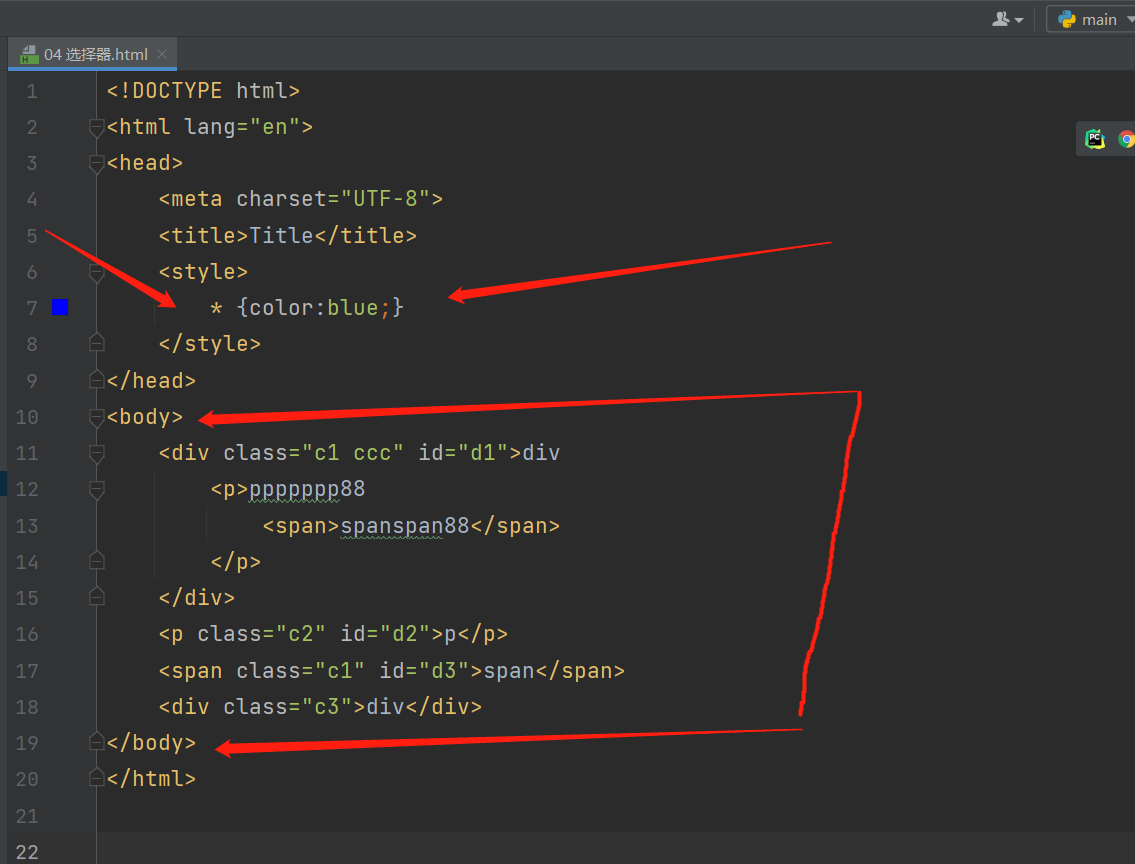Click the fold end marker at </div> line 15
Image resolution: width=1135 pixels, height=864 pixels.
pos(96,597)
